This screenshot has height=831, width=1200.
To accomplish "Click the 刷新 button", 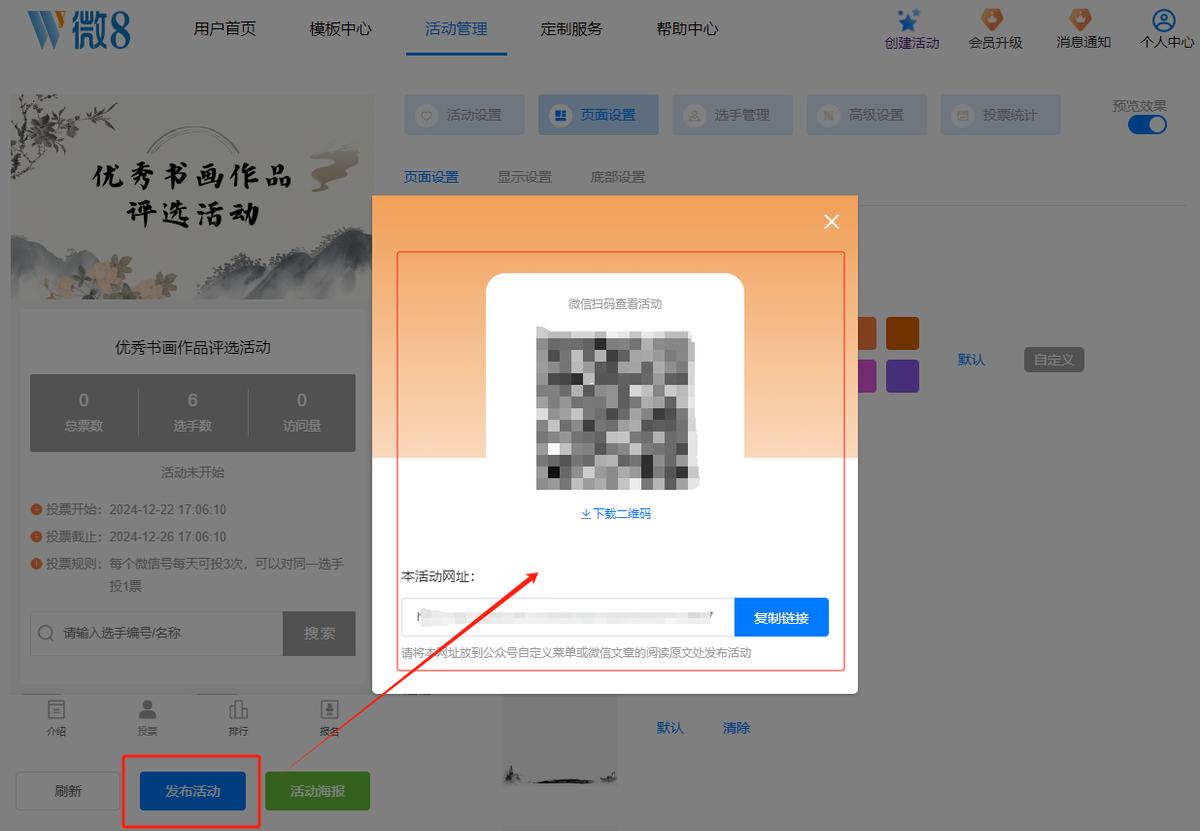I will 68,791.
